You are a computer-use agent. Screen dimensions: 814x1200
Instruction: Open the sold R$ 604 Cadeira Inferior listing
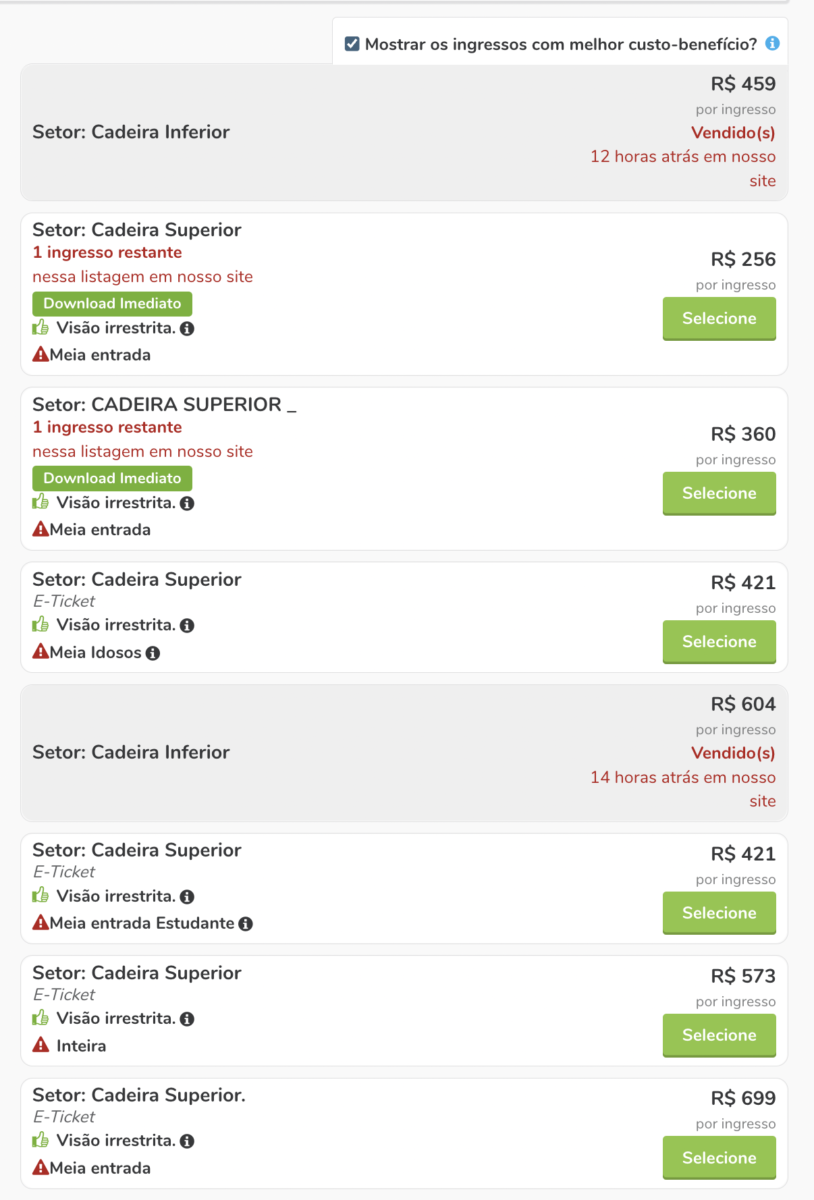coord(404,752)
